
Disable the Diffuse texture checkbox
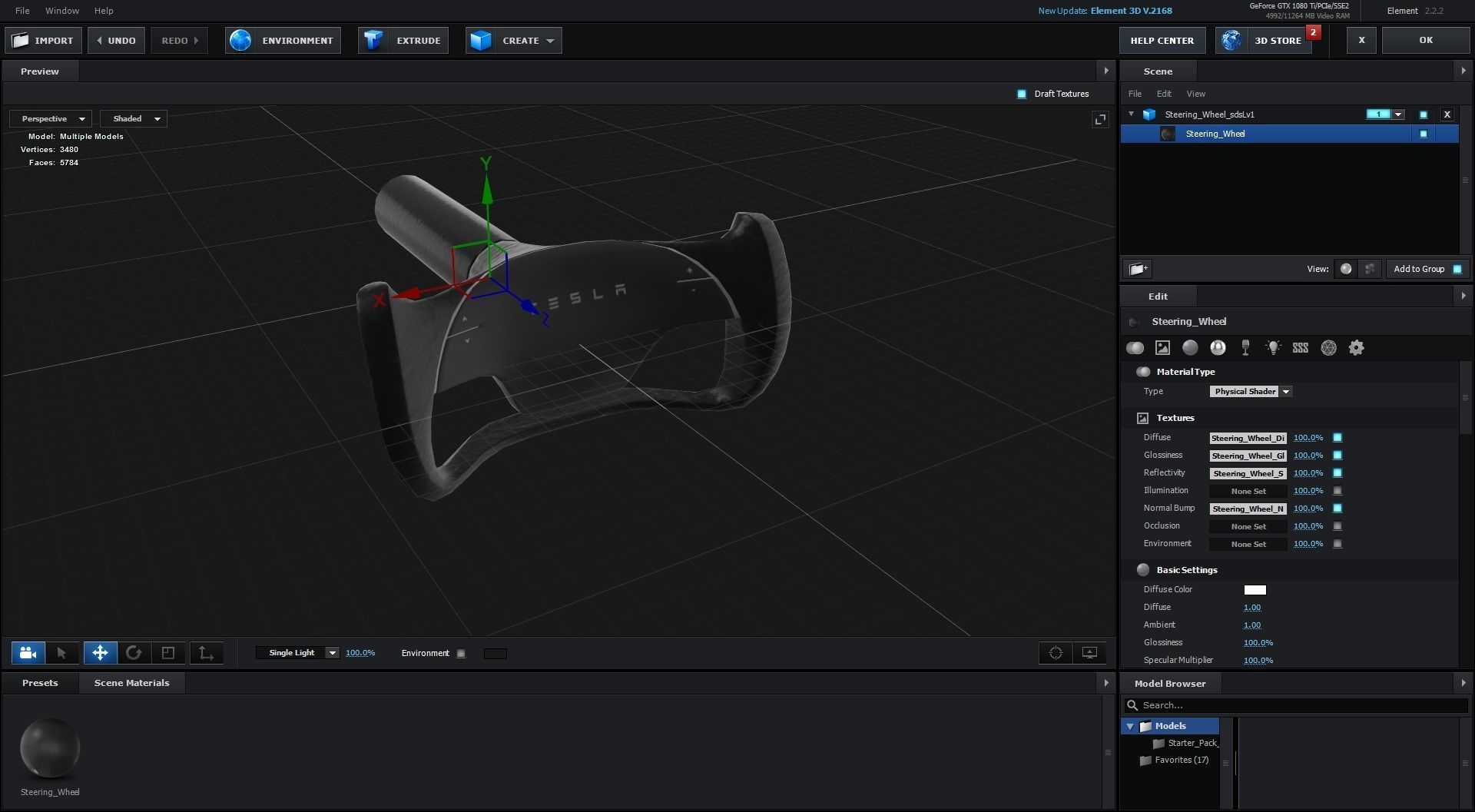[1337, 438]
